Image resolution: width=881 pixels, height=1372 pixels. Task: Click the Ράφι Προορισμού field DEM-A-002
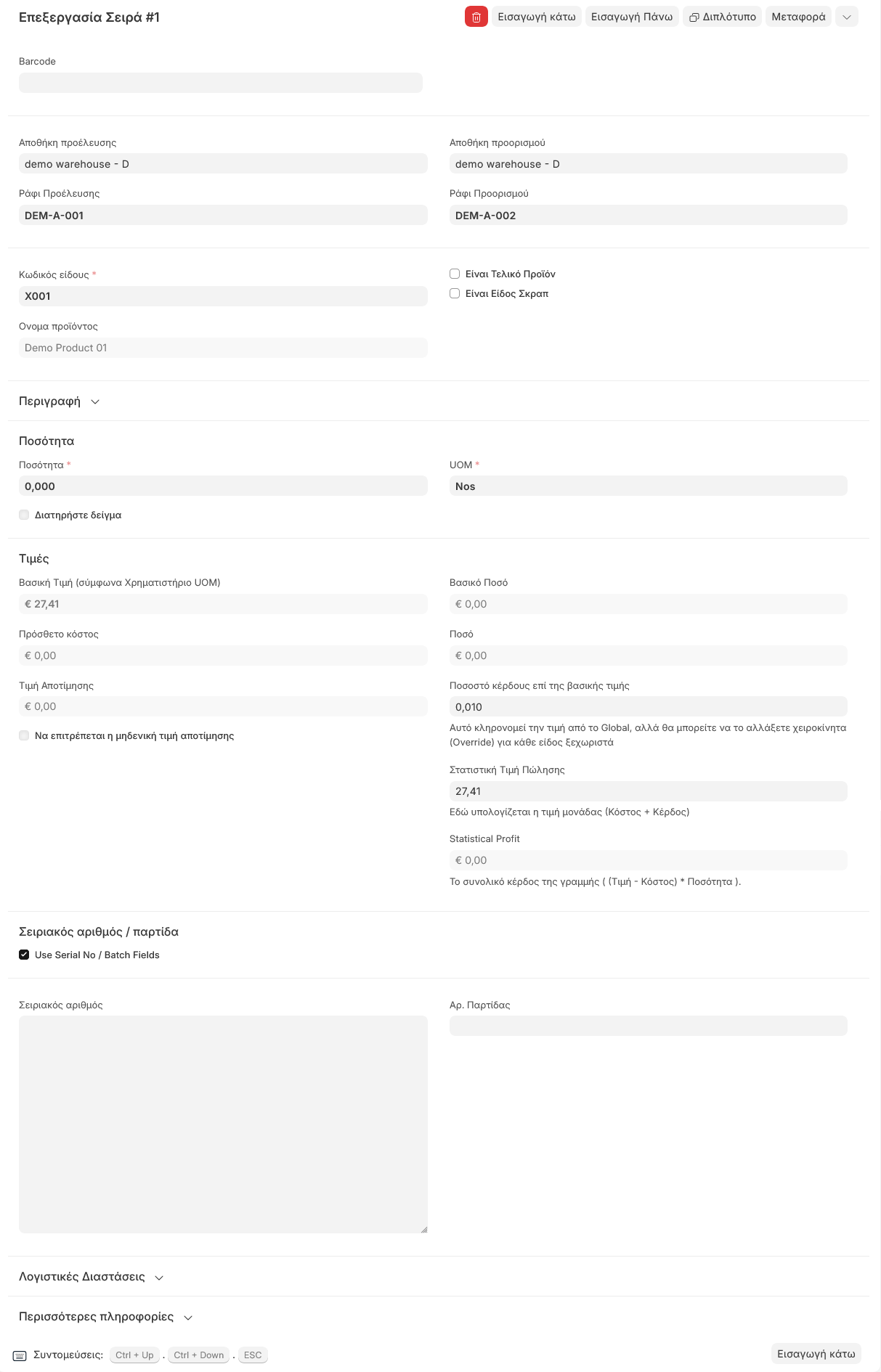(x=648, y=216)
